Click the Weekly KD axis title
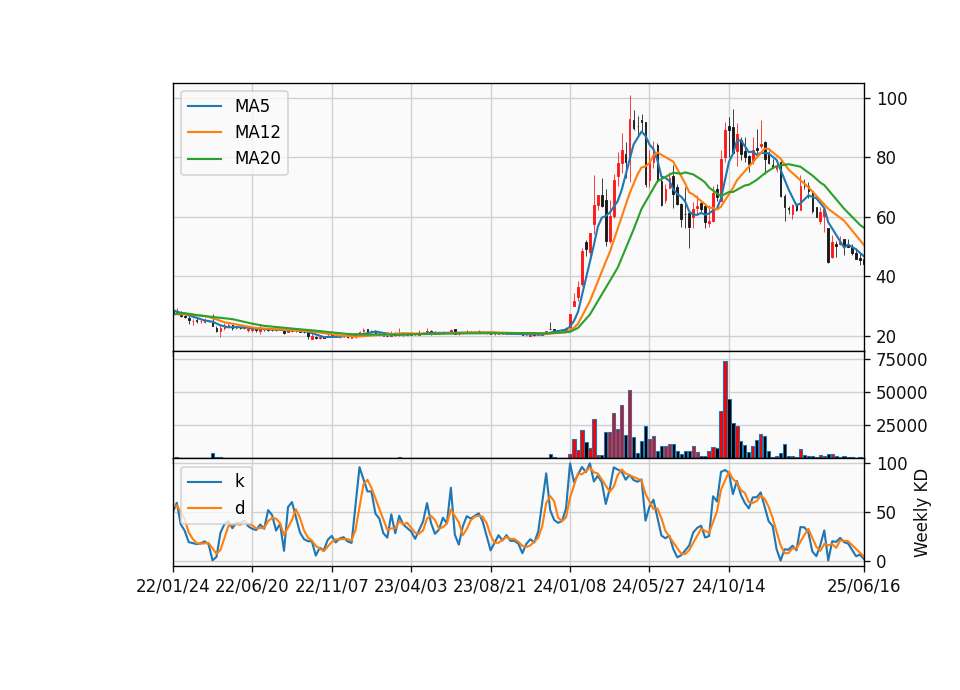The width and height of the screenshot is (960, 690). (921, 513)
